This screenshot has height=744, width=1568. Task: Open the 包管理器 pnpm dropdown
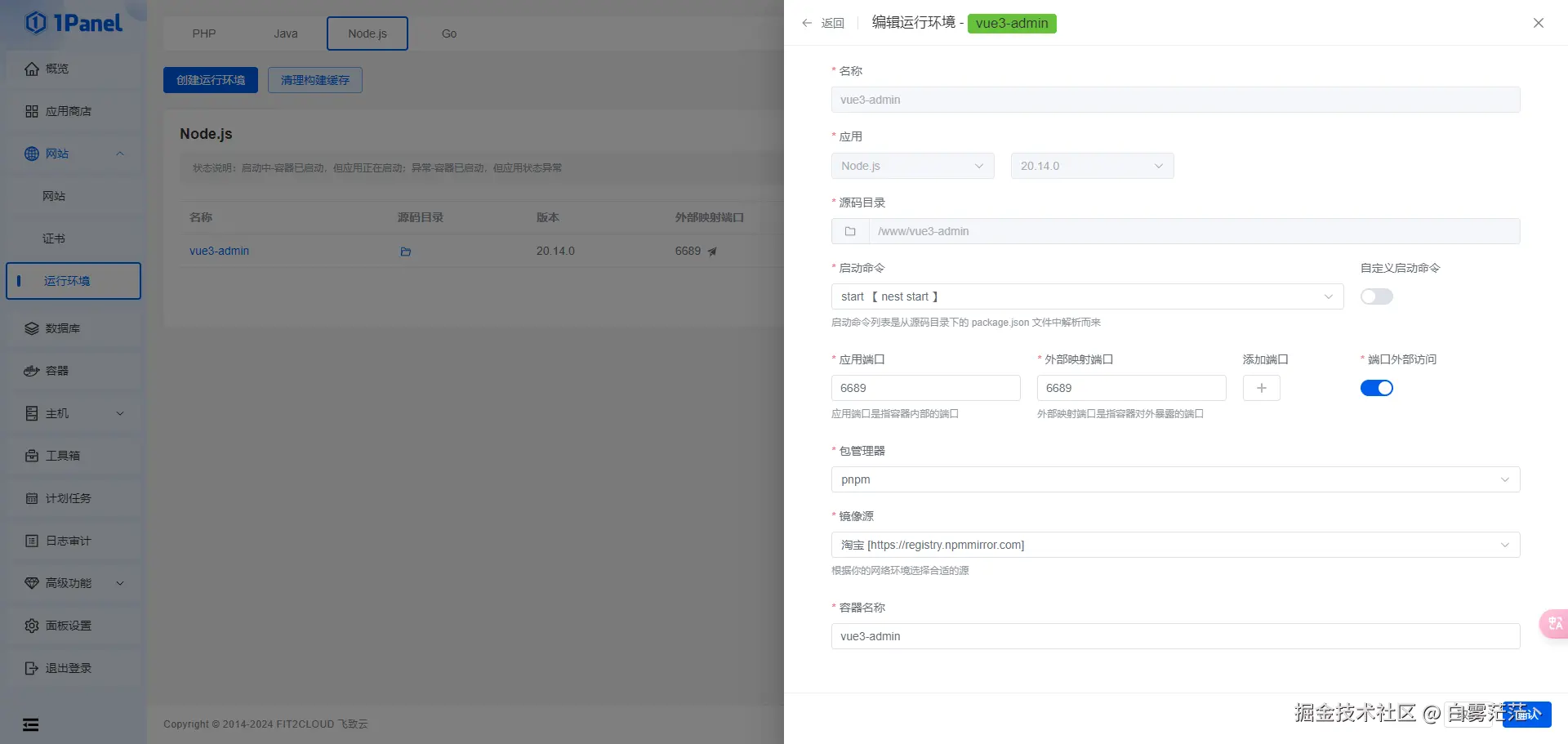pos(1176,479)
